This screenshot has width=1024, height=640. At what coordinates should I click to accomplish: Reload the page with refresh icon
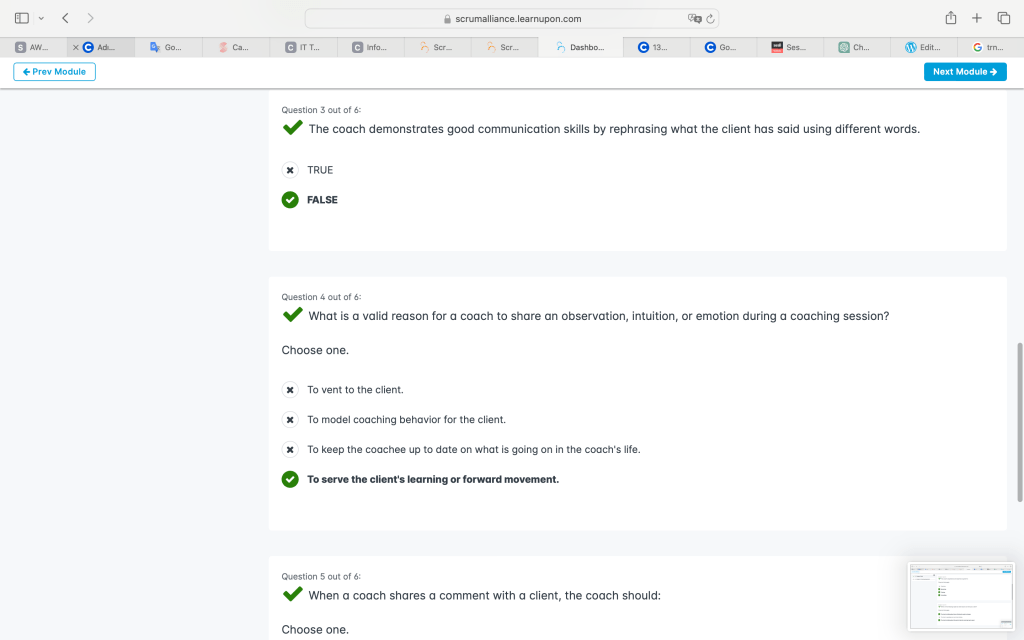(710, 18)
